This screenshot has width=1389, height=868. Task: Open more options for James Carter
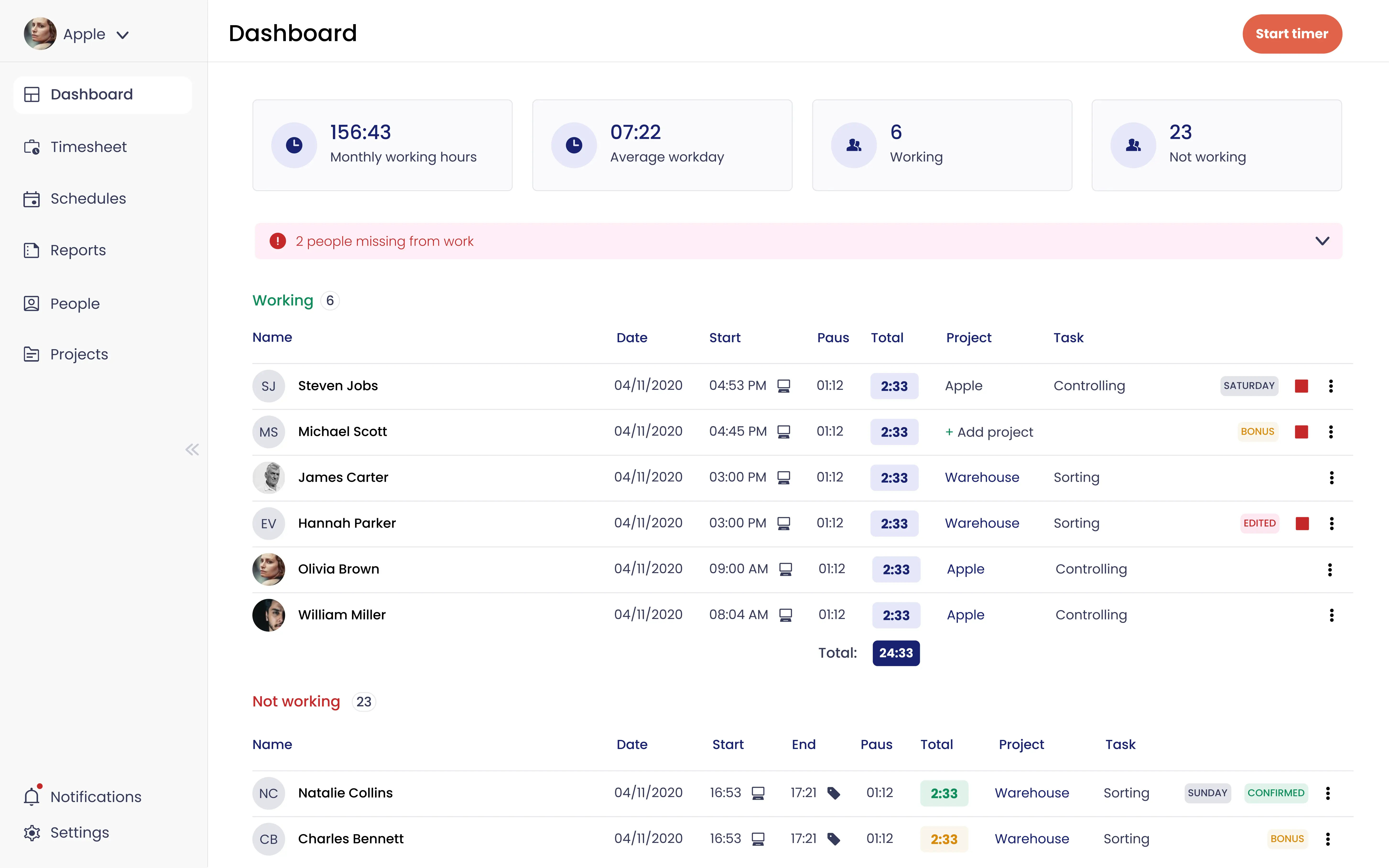pyautogui.click(x=1332, y=478)
